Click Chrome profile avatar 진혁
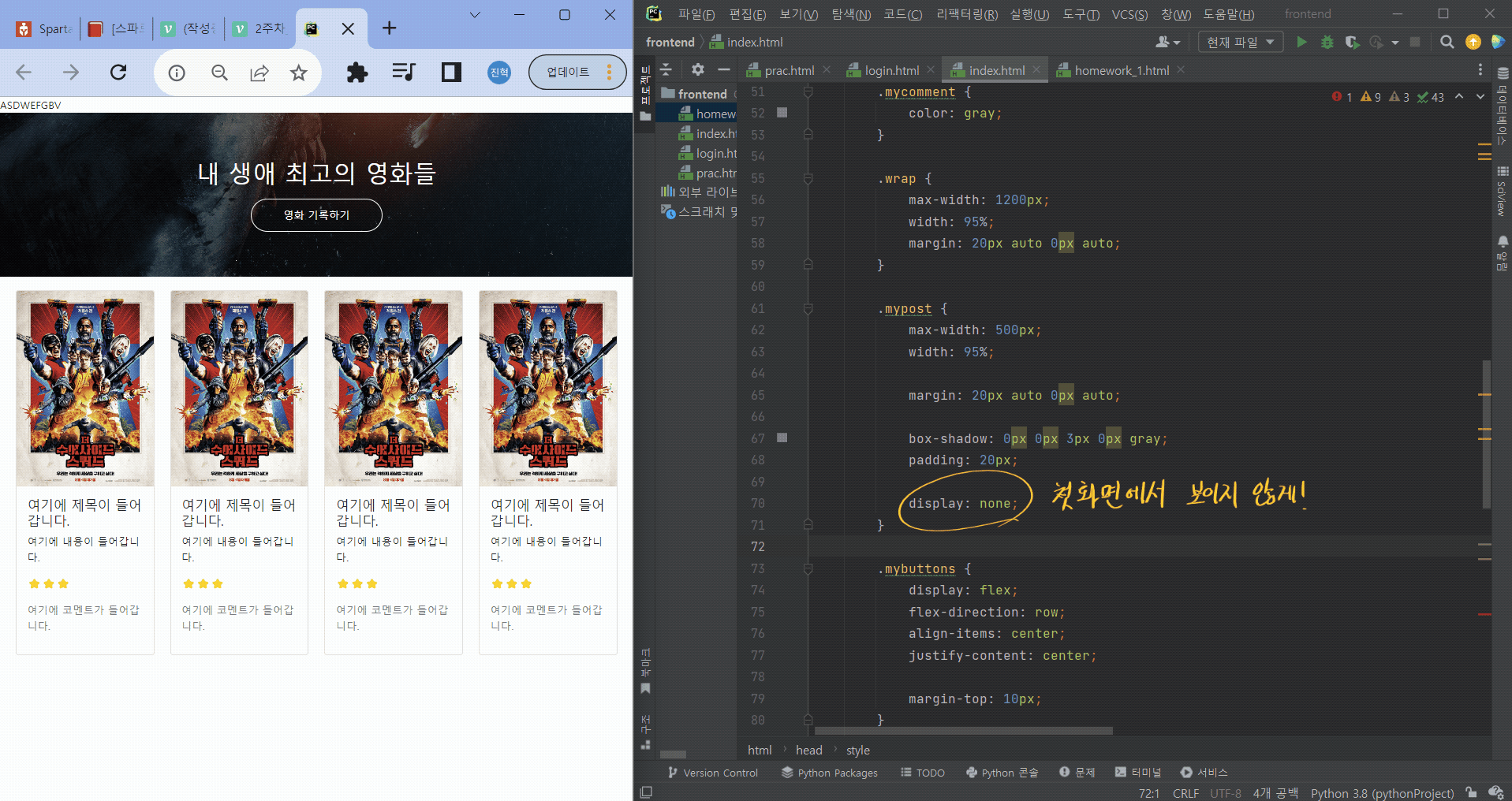 [499, 73]
